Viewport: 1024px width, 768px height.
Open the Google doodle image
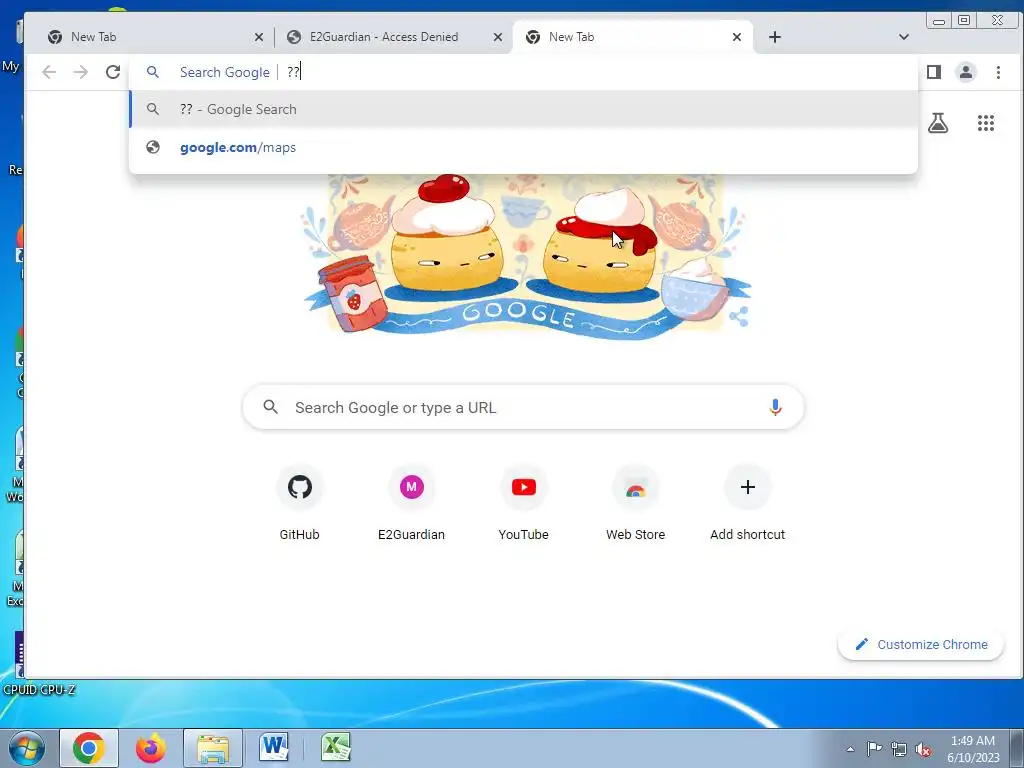pos(526,257)
